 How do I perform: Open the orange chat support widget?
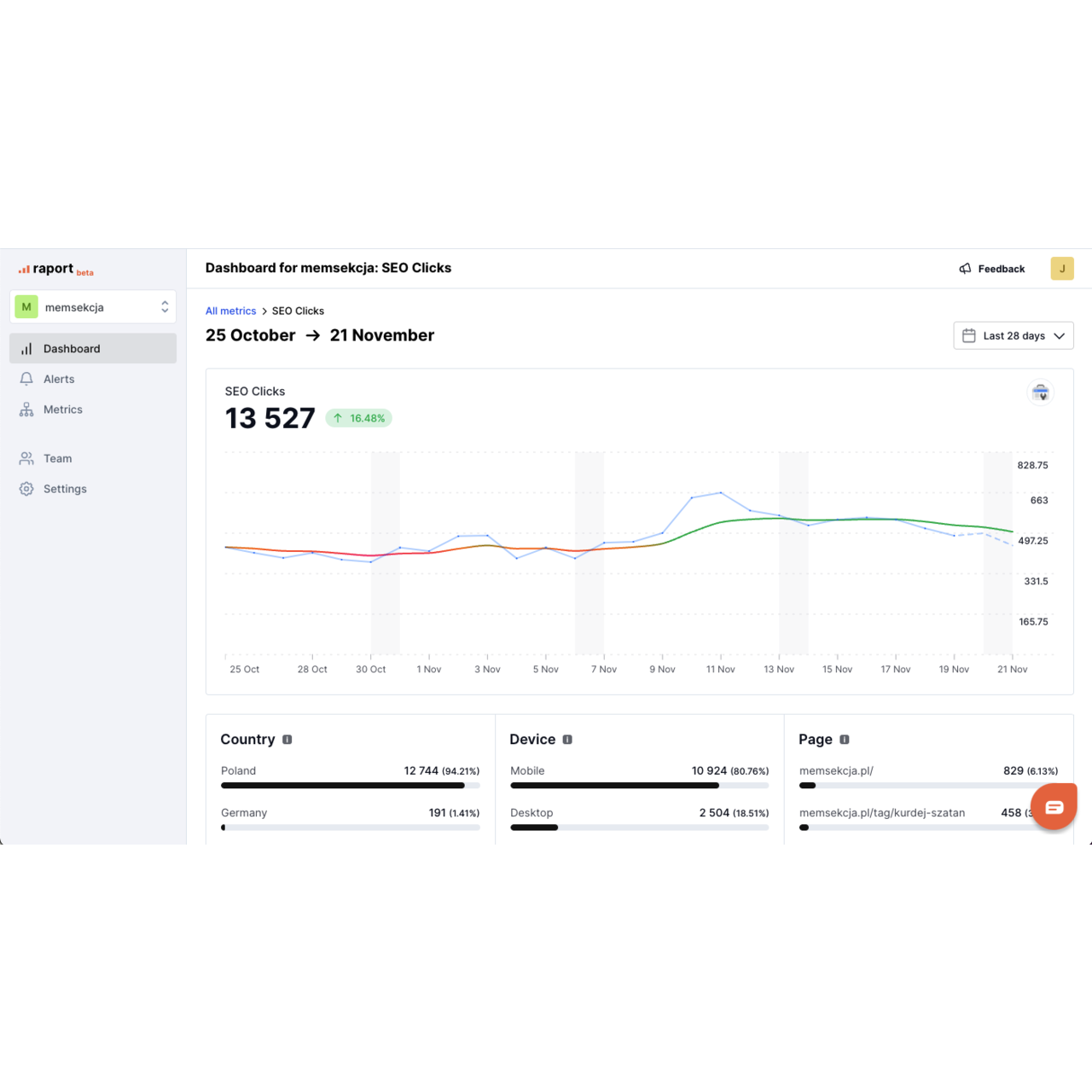(1054, 807)
